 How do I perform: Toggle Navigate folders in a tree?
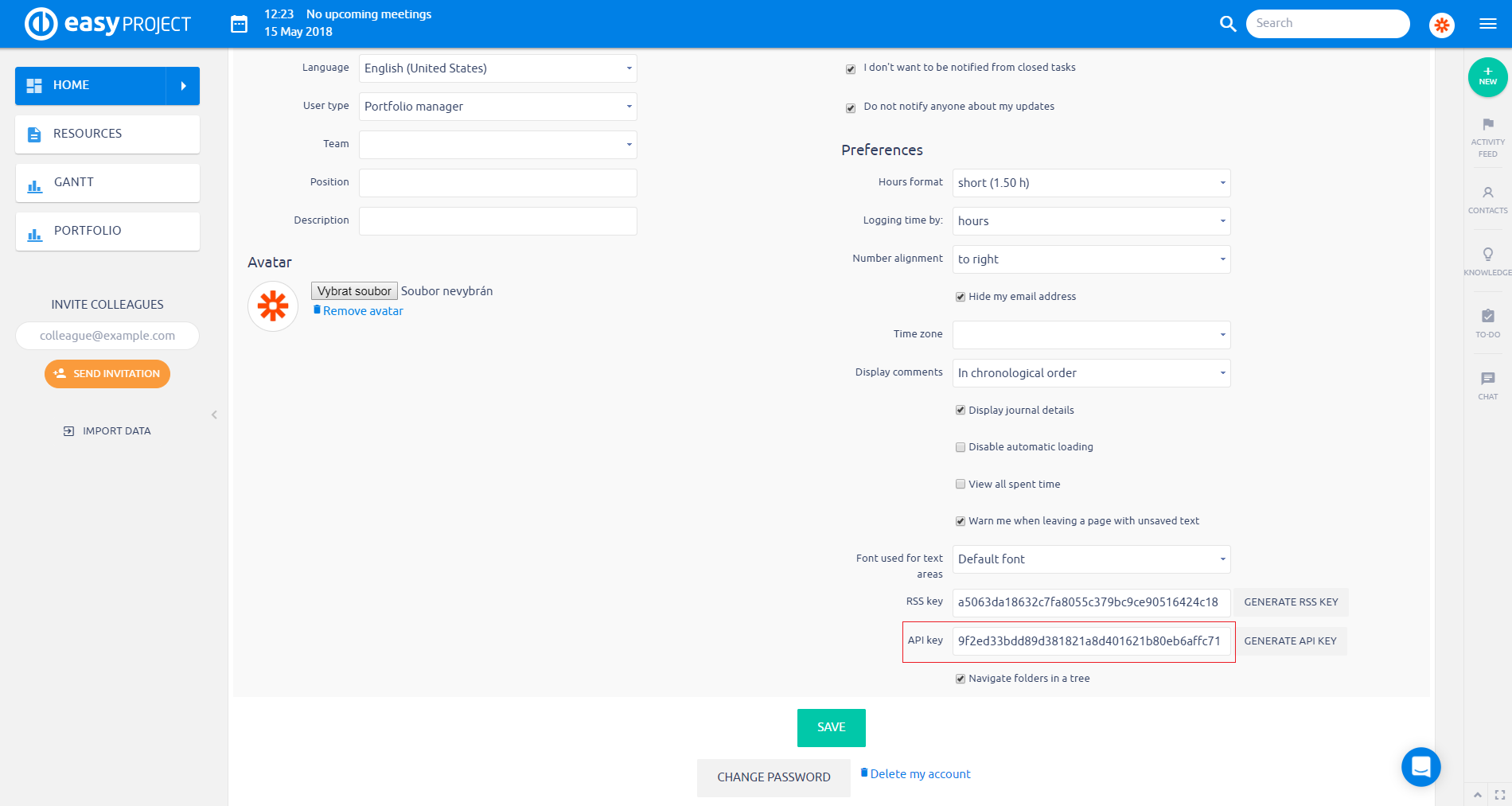961,679
